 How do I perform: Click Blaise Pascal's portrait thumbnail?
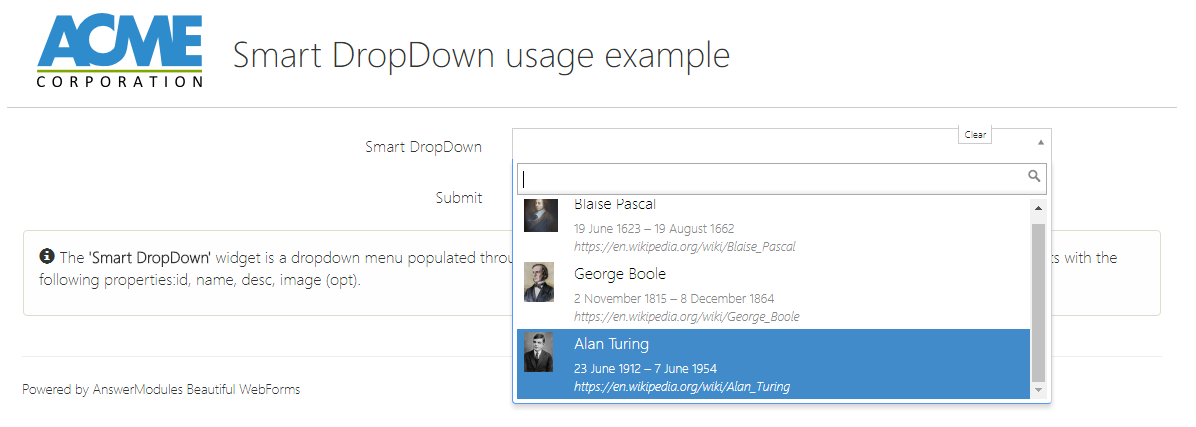coord(540,214)
